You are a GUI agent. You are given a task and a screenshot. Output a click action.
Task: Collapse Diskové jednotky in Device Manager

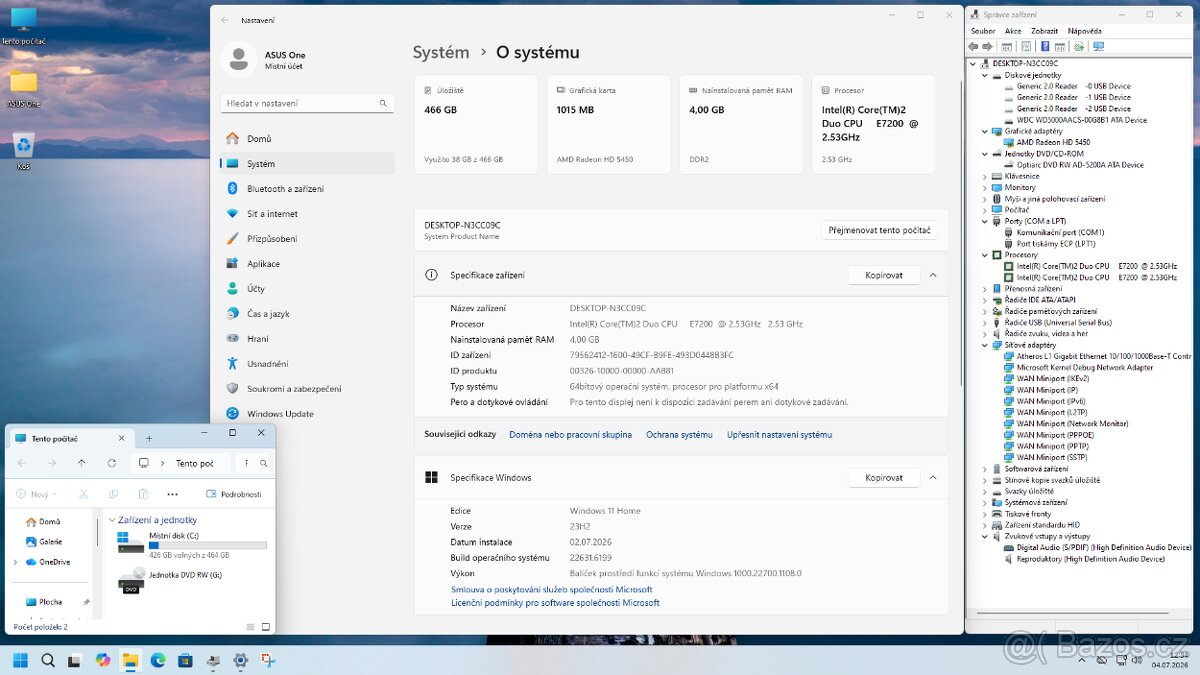(984, 75)
